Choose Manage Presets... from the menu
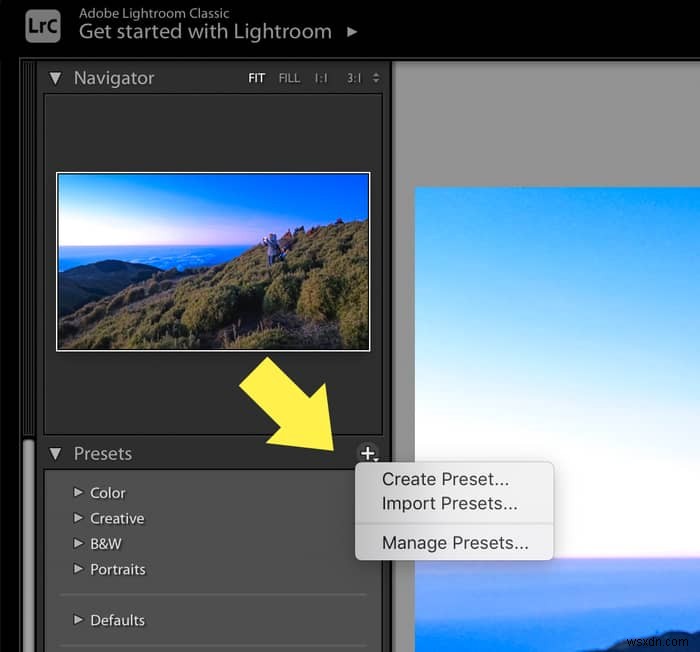Image resolution: width=700 pixels, height=652 pixels. tap(455, 543)
